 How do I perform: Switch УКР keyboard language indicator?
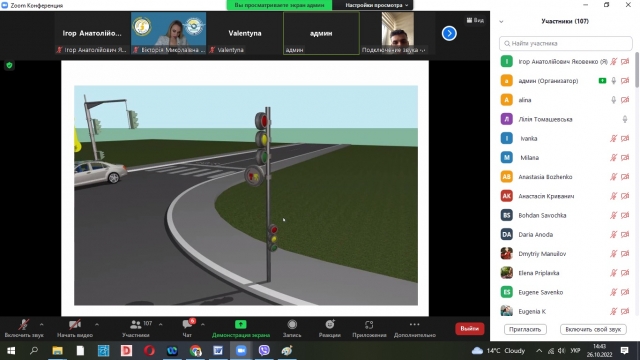(x=575, y=351)
